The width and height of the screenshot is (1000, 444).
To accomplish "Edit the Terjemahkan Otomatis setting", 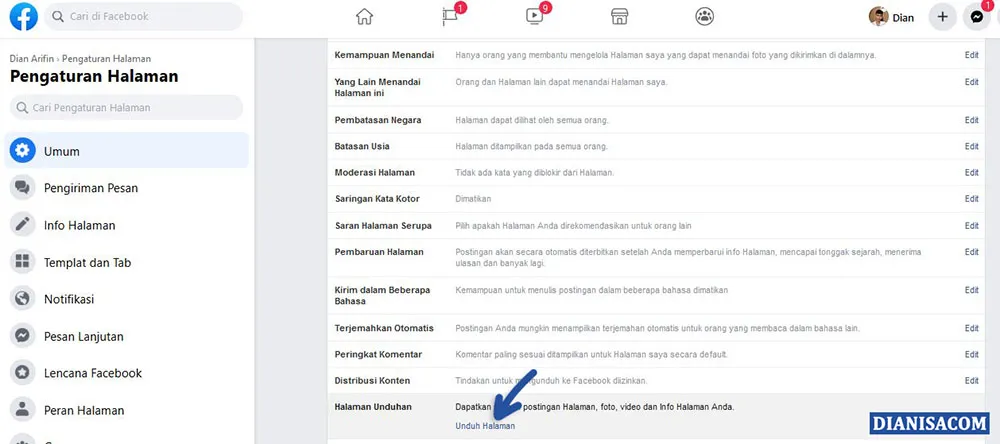I will (971, 329).
